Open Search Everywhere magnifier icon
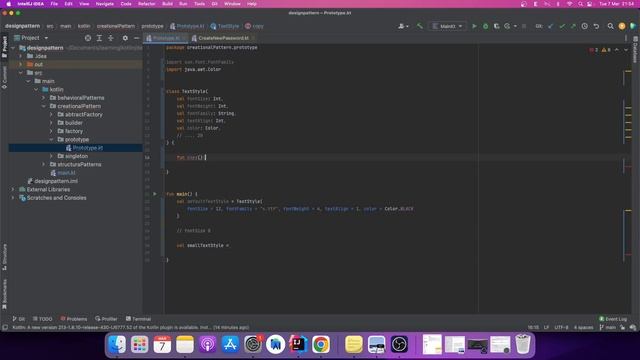This screenshot has width=640, height=360. click(x=610, y=26)
